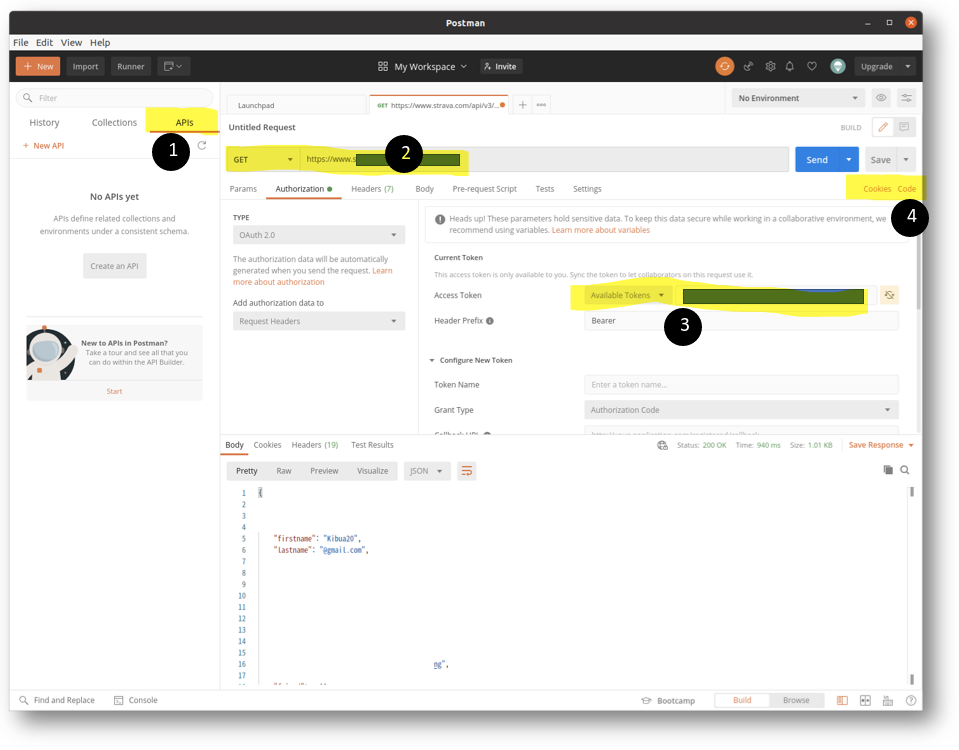Click in the Token Name field
This screenshot has width=959, height=750.
coord(741,385)
